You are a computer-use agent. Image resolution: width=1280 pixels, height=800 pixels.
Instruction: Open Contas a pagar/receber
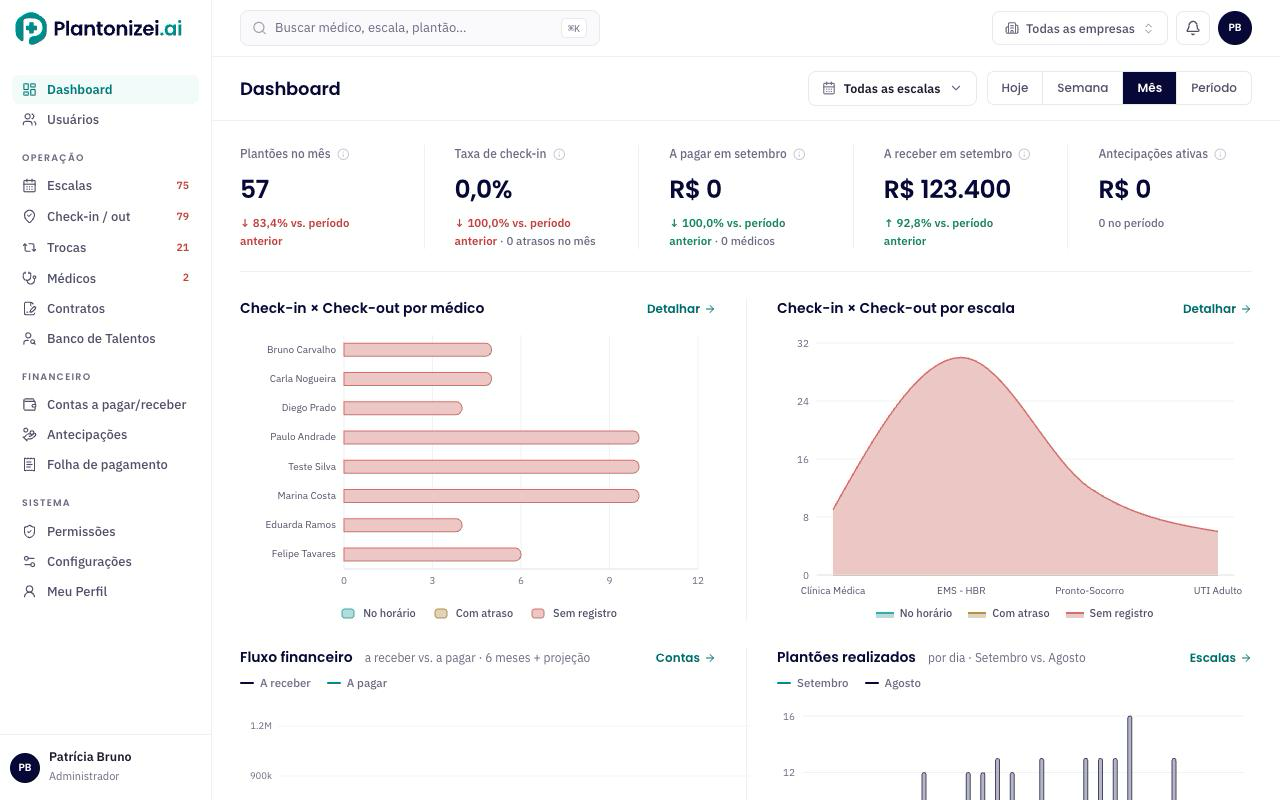click(105, 404)
